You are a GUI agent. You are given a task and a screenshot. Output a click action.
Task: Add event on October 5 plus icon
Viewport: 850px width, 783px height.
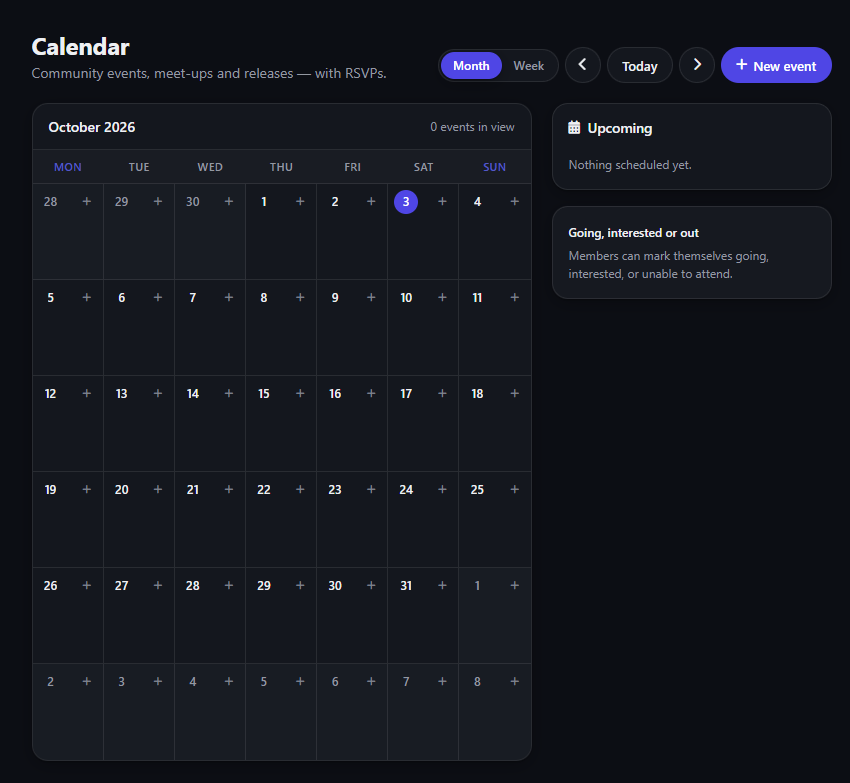coord(87,297)
